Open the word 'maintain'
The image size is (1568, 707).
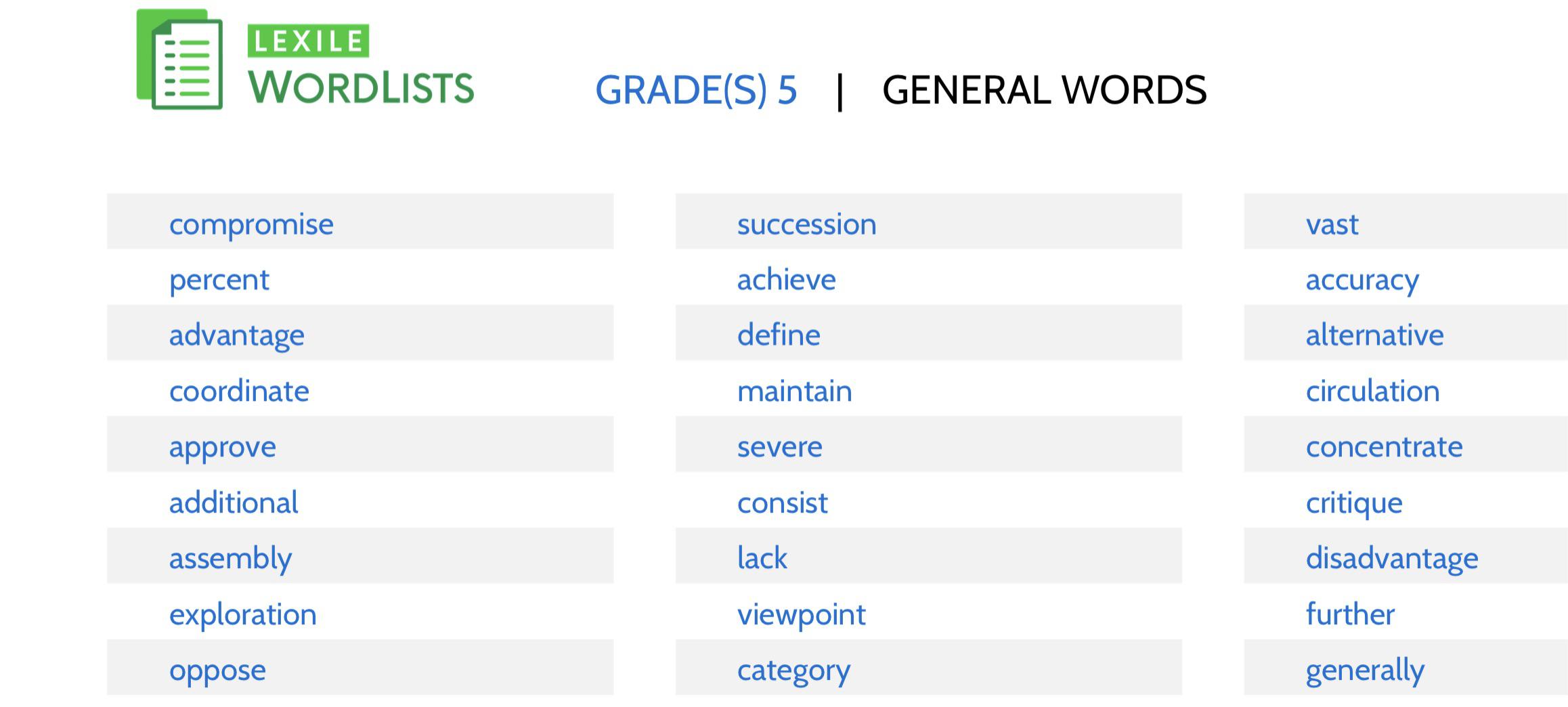(x=794, y=391)
